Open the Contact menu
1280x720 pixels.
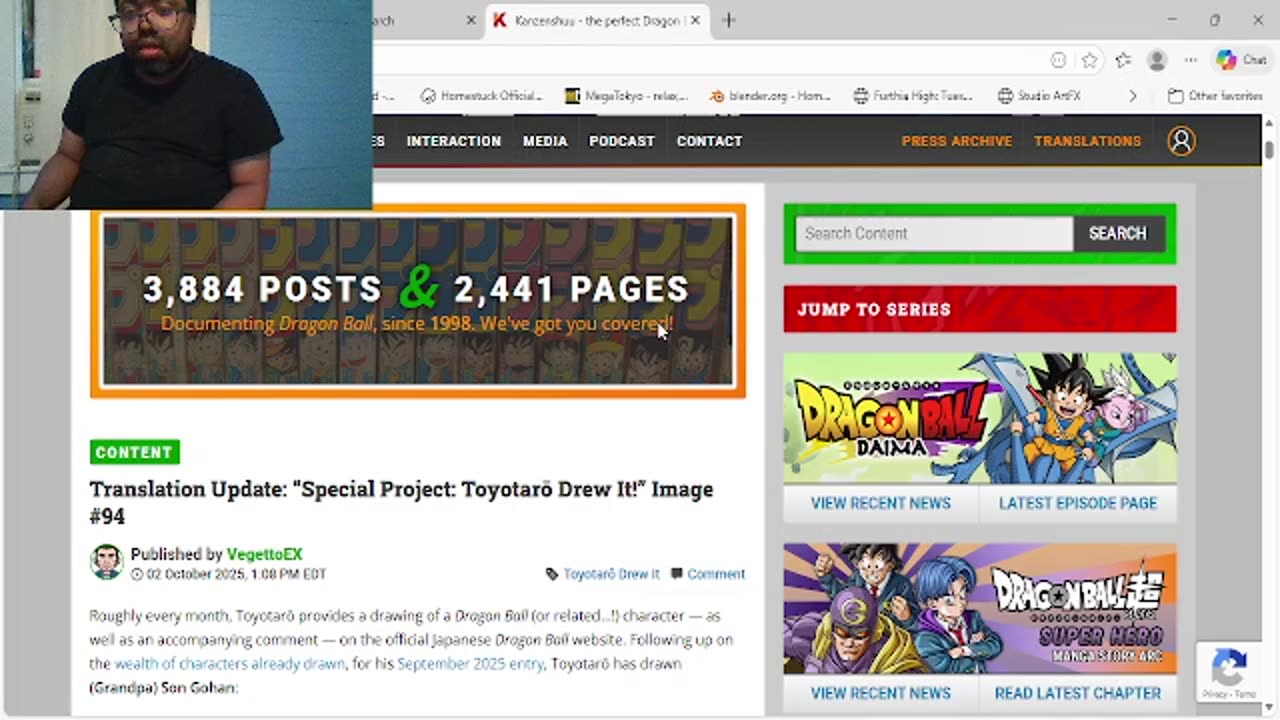coord(709,141)
